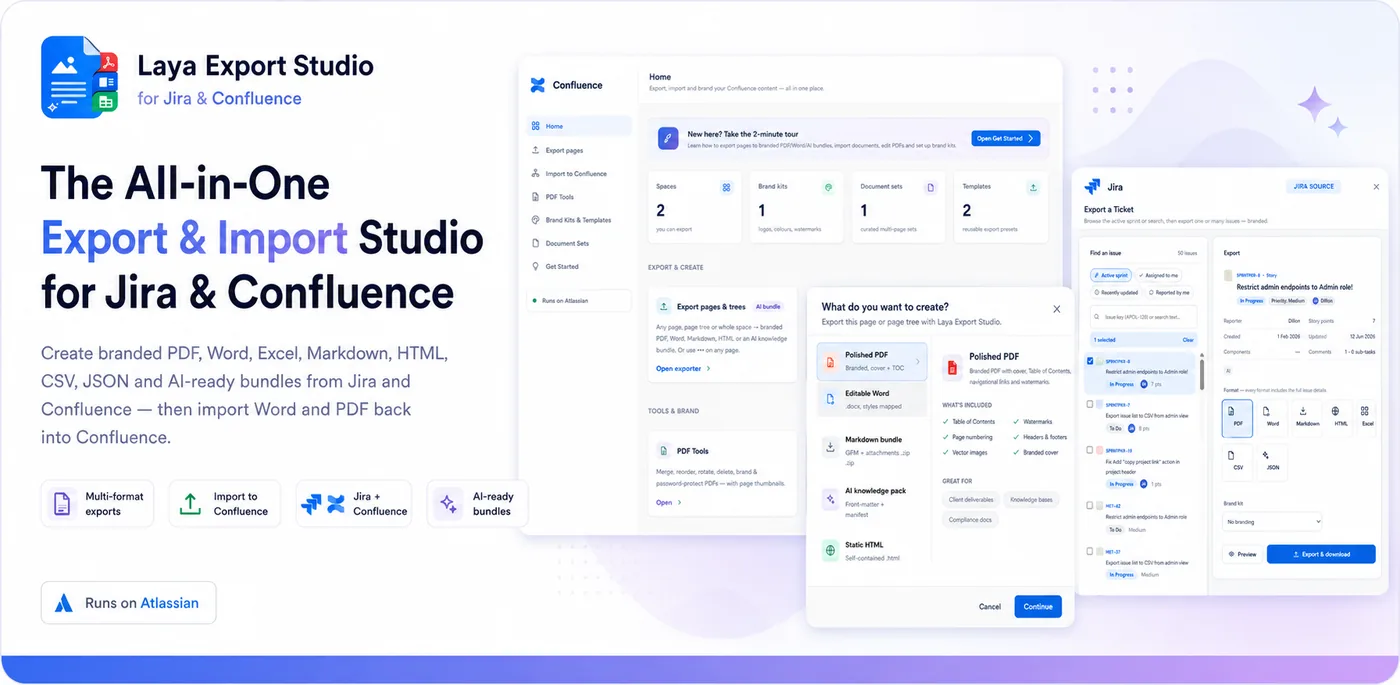Click the Jira logo in Export a Ticket panel

[1092, 186]
